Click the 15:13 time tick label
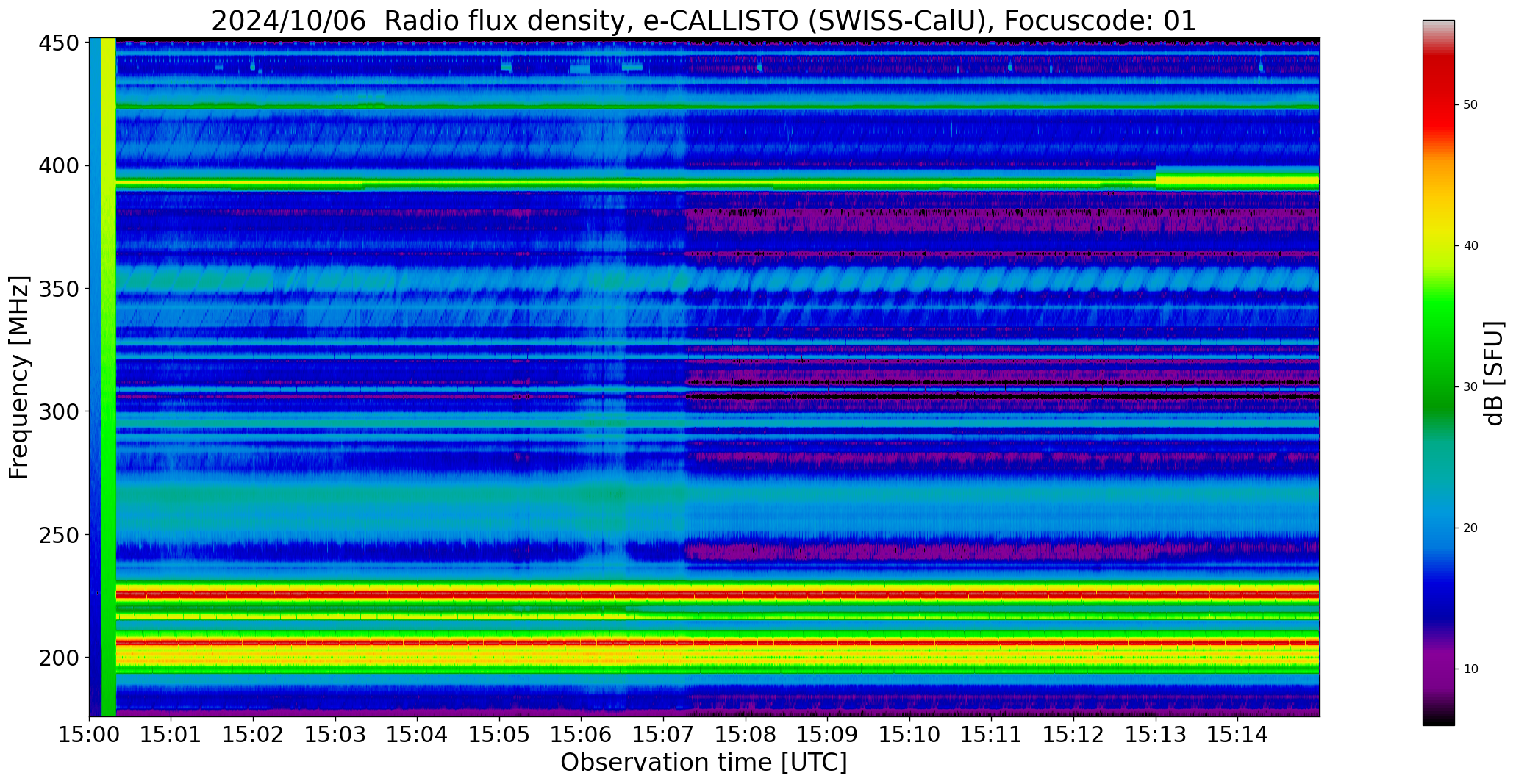This screenshot has width=1516, height=784. 1155,733
